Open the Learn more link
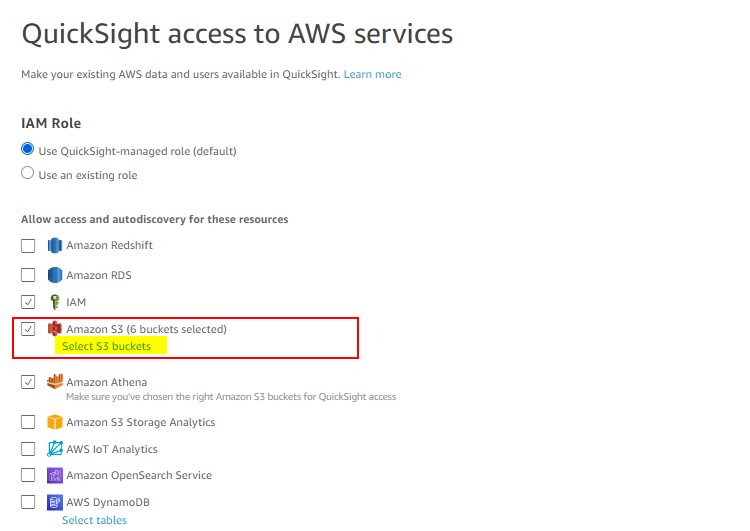This screenshot has width=750, height=531. (372, 74)
